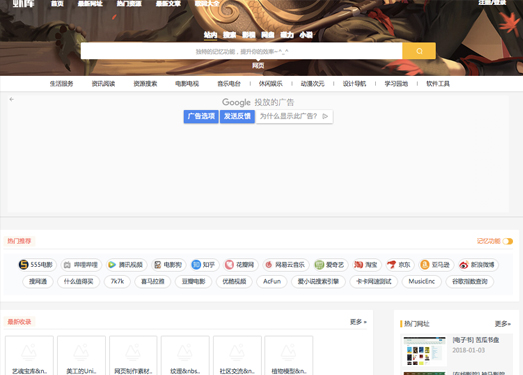Toggle the 记忆功能 switch
This screenshot has width=523, height=375.
508,241
